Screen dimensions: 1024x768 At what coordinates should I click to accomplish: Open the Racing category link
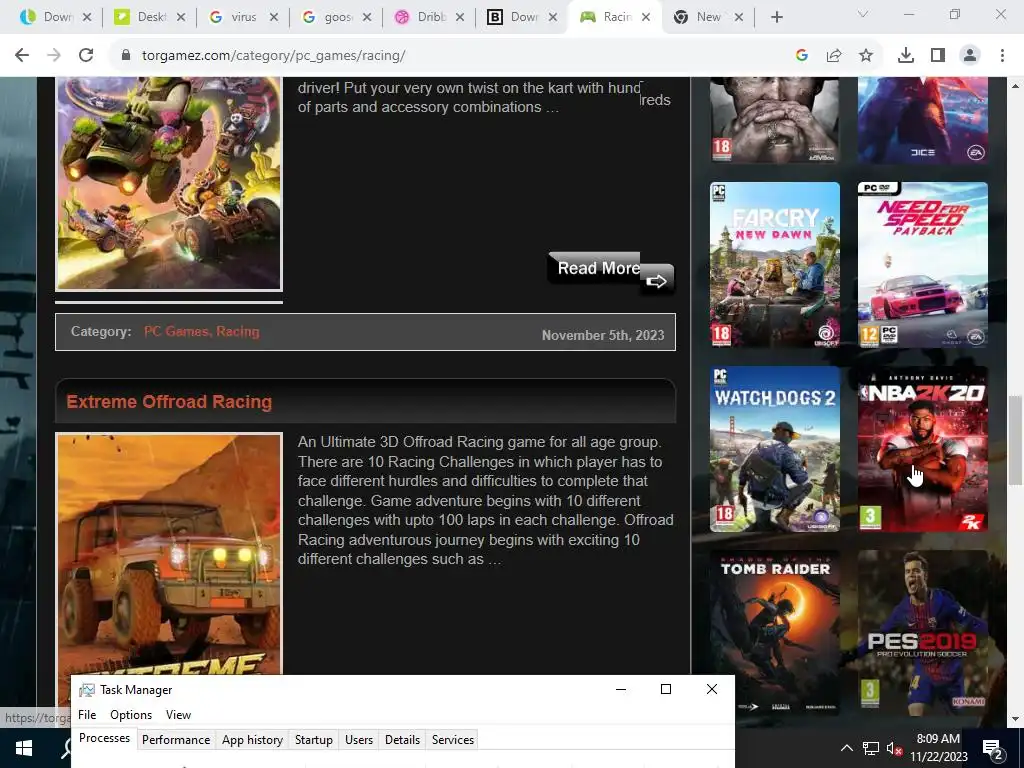pos(238,332)
